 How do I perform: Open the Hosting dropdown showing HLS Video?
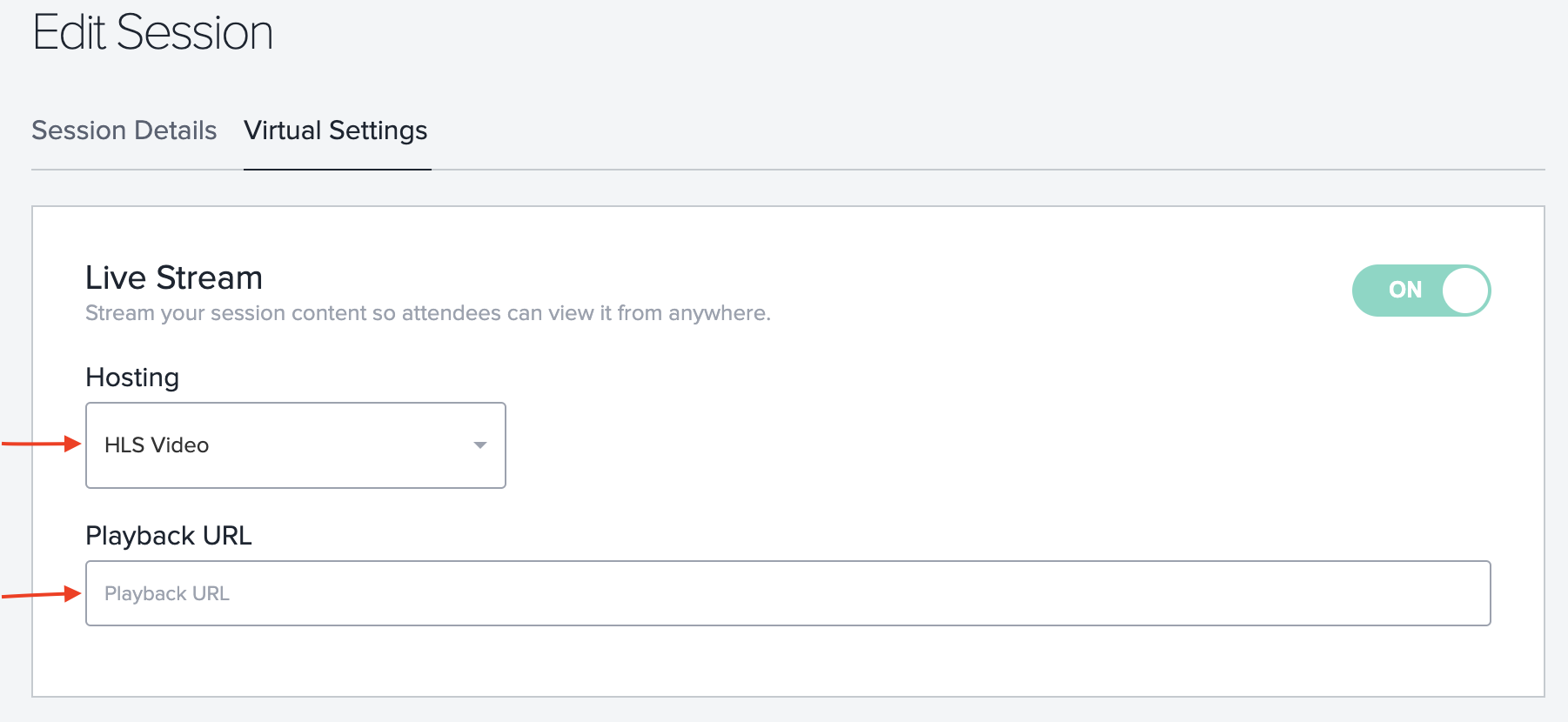point(296,445)
